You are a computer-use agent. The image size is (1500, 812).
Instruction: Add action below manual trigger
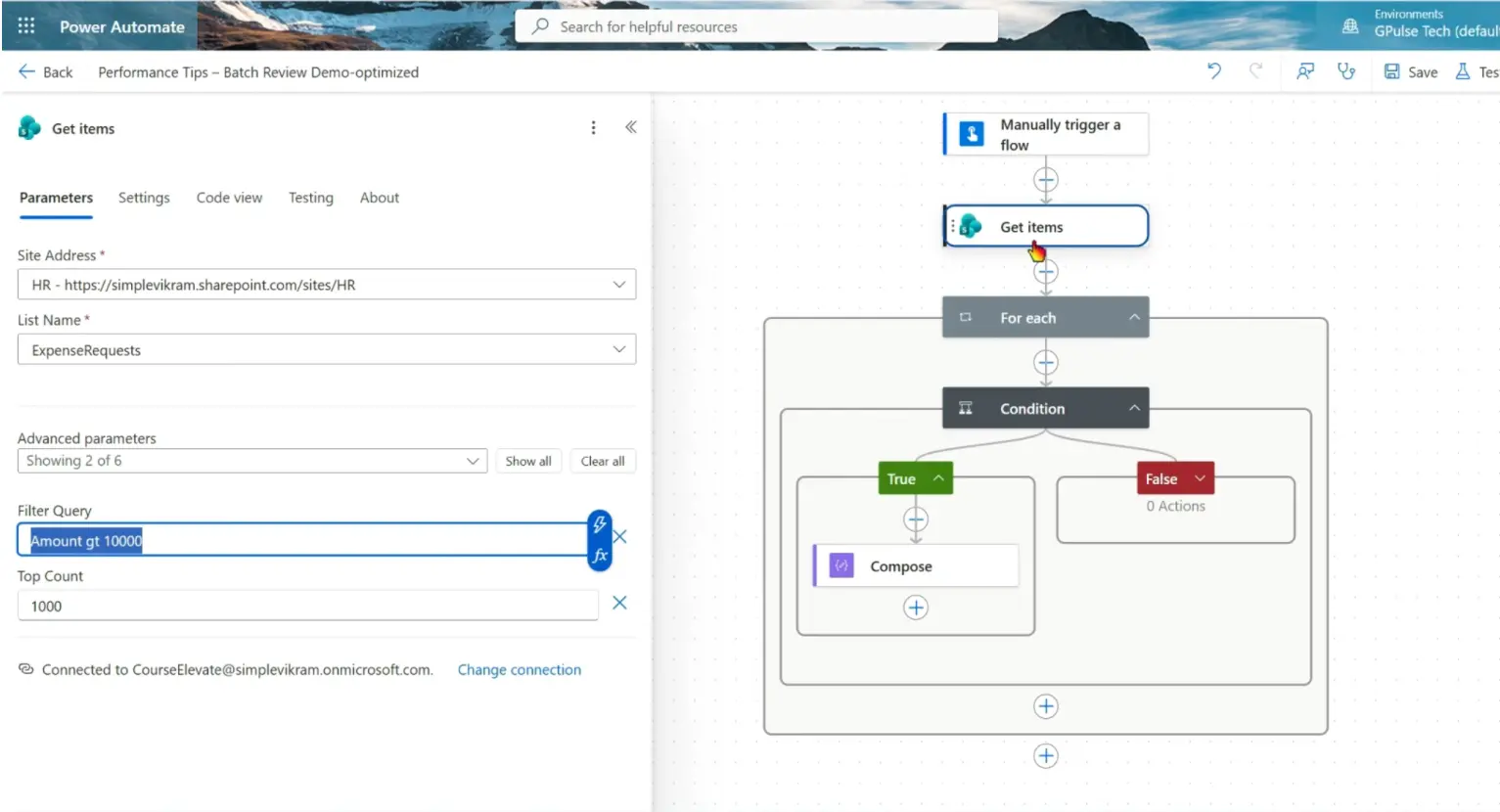(1046, 180)
